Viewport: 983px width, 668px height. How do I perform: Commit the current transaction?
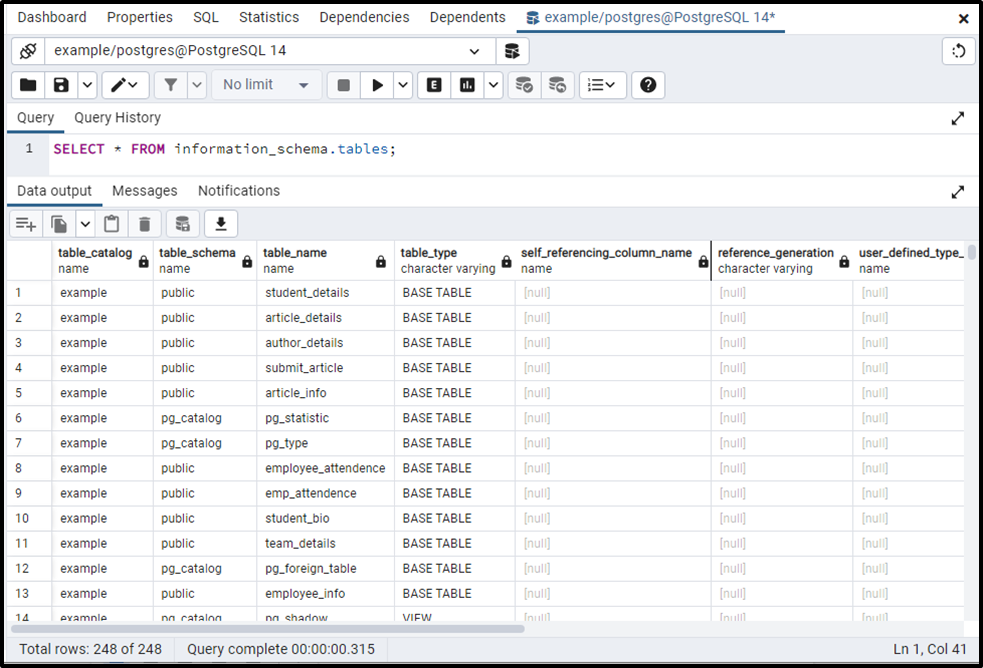[523, 85]
